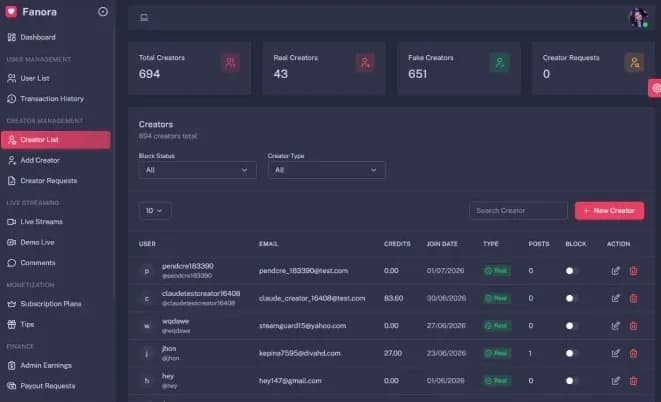Image resolution: width=661 pixels, height=402 pixels.
Task: Toggle the sidebar collapse circle icon
Action: point(103,12)
